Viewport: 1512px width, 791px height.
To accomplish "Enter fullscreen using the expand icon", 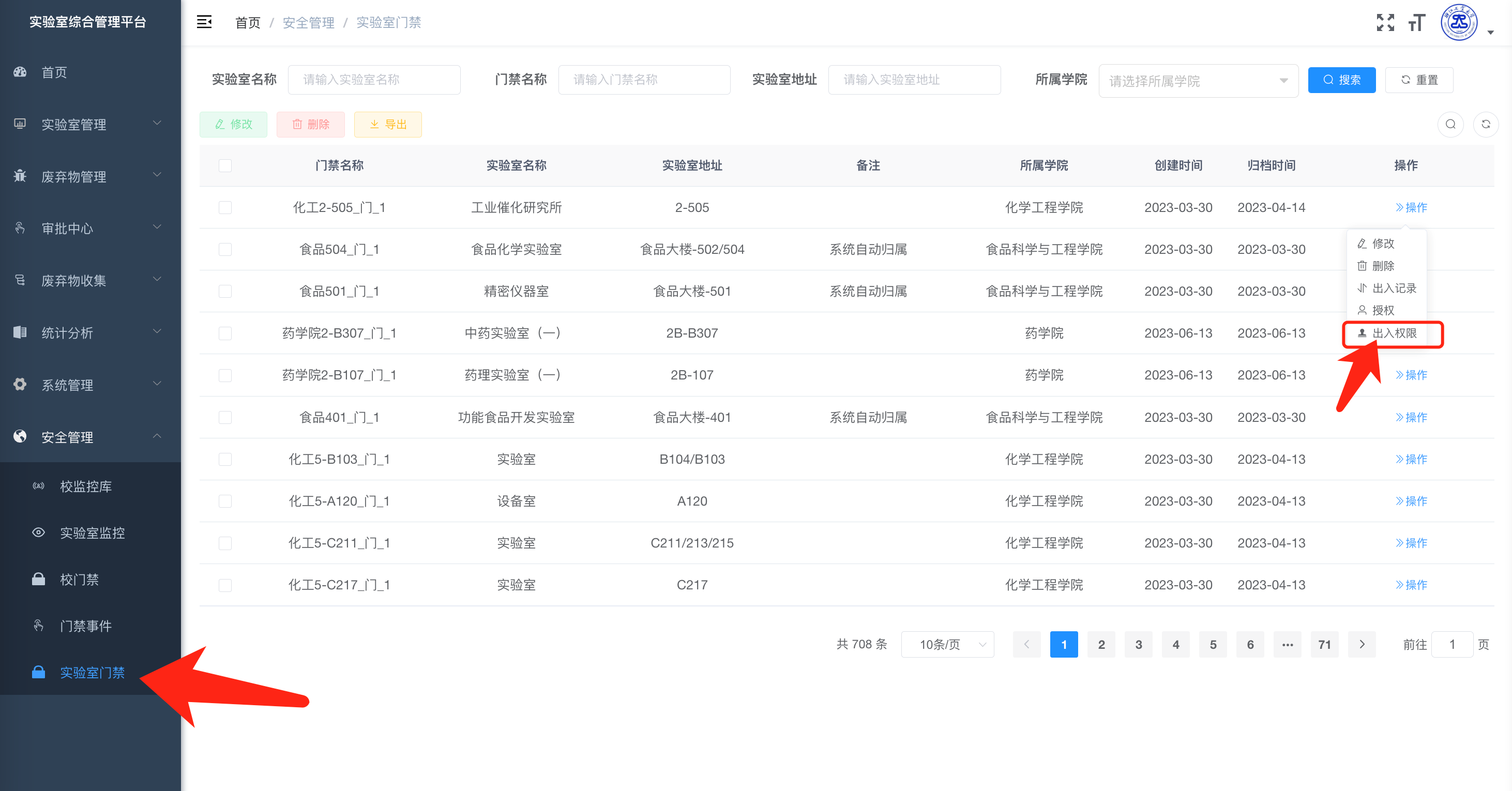I will [x=1385, y=22].
